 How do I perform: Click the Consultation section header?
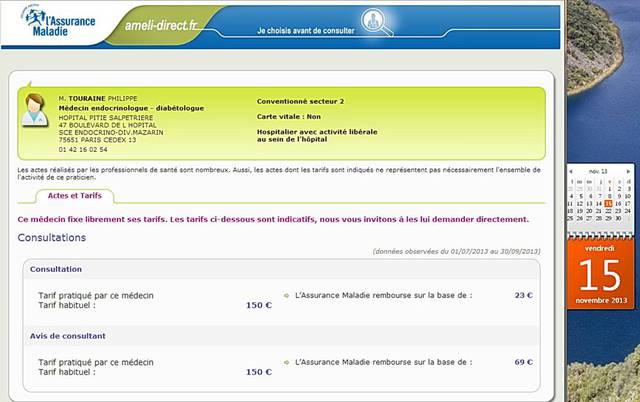pyautogui.click(x=56, y=269)
